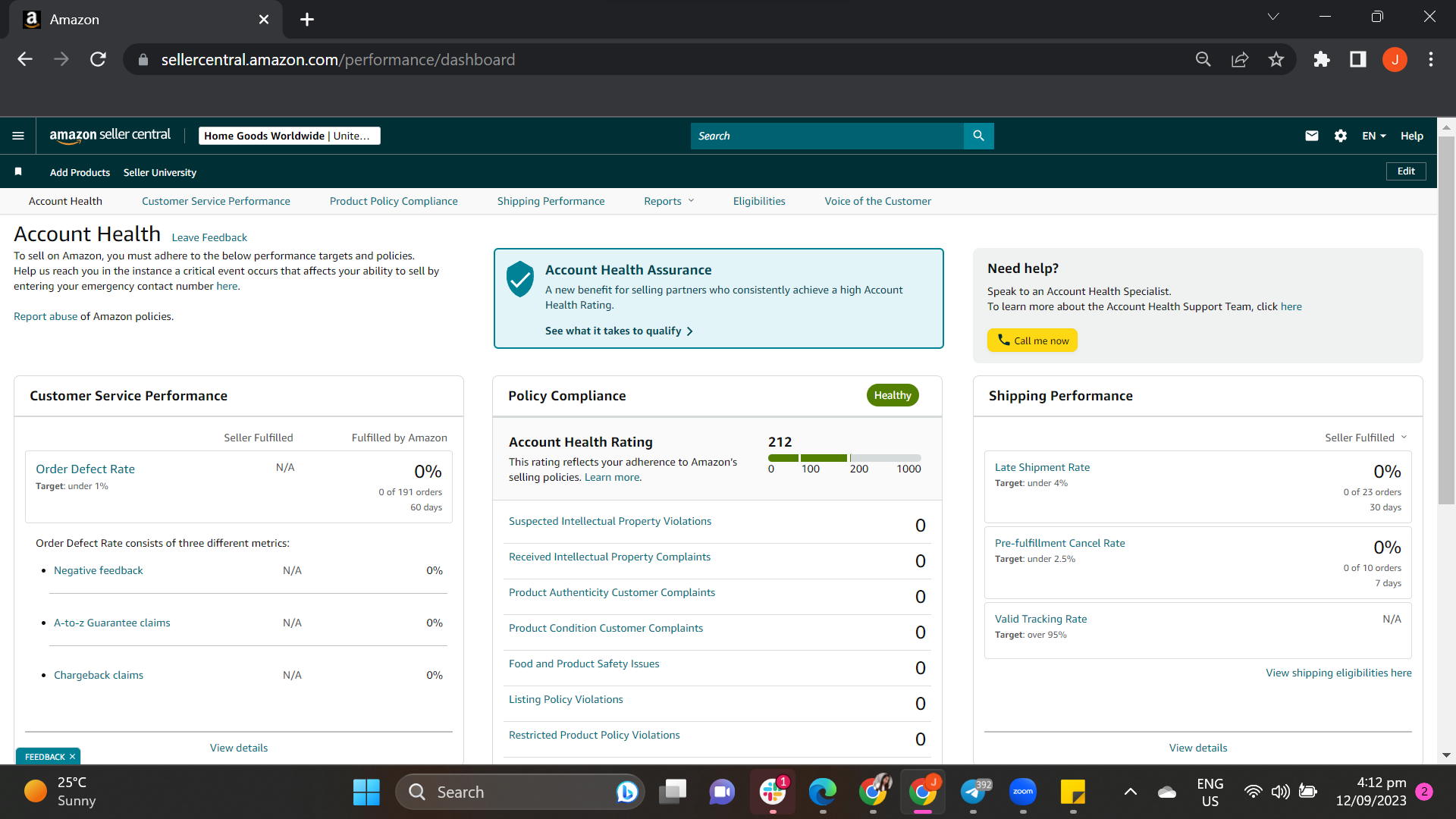Click the bookmark flag icon
The image size is (1456, 819).
(x=18, y=172)
